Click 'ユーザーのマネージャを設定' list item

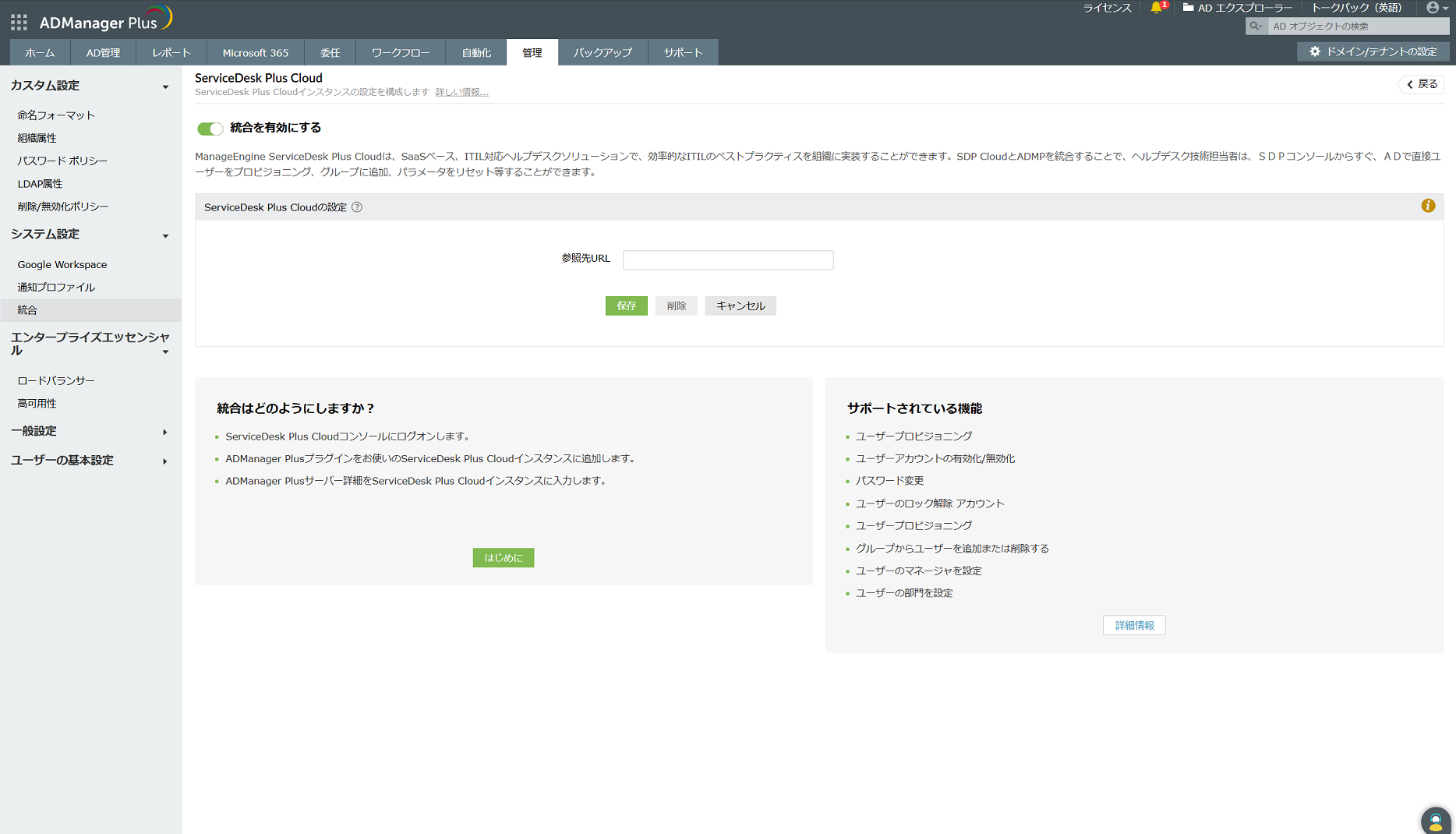(x=919, y=571)
